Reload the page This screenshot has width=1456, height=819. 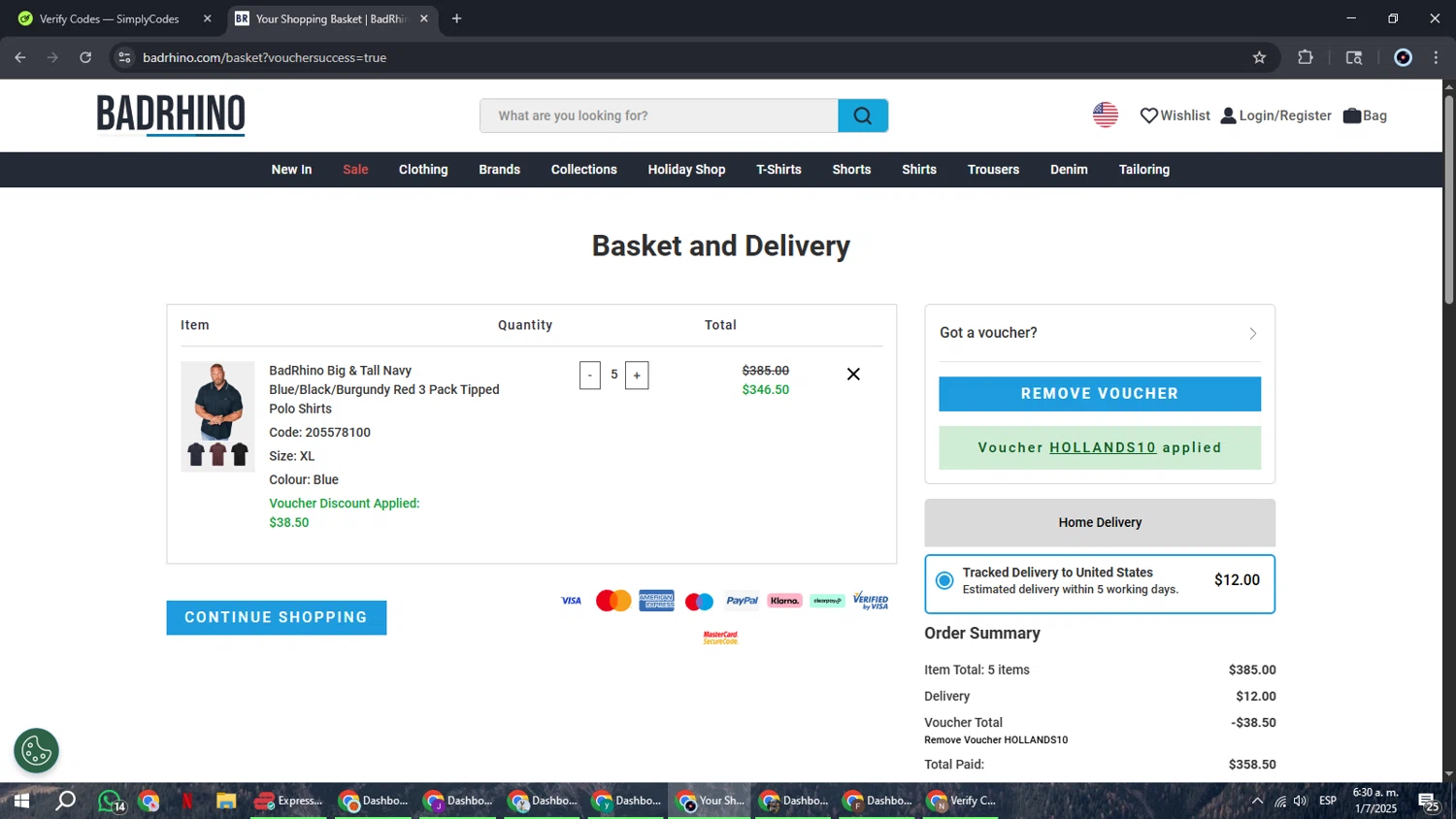pyautogui.click(x=85, y=57)
